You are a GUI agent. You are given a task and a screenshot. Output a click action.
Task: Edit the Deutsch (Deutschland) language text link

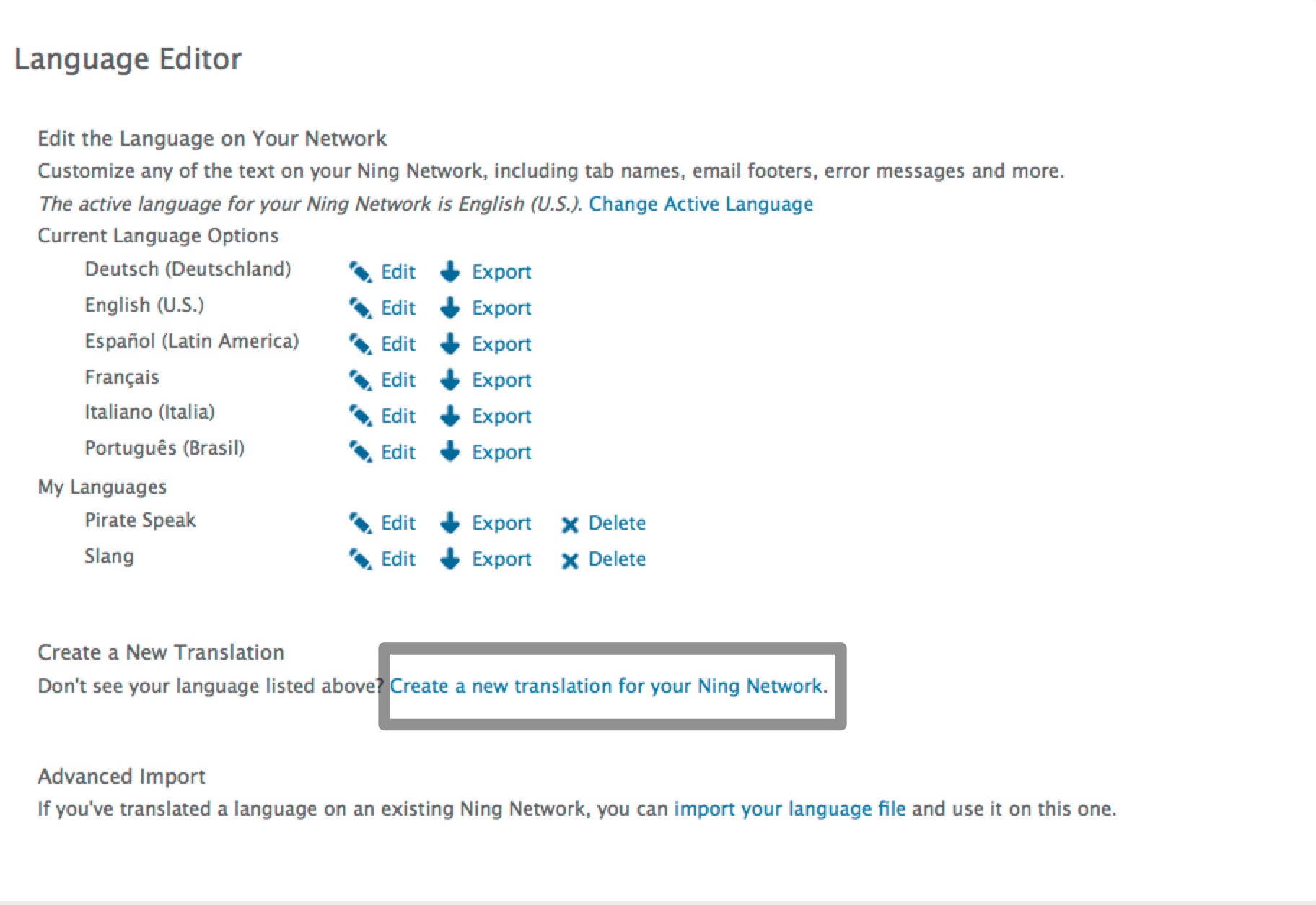point(398,272)
